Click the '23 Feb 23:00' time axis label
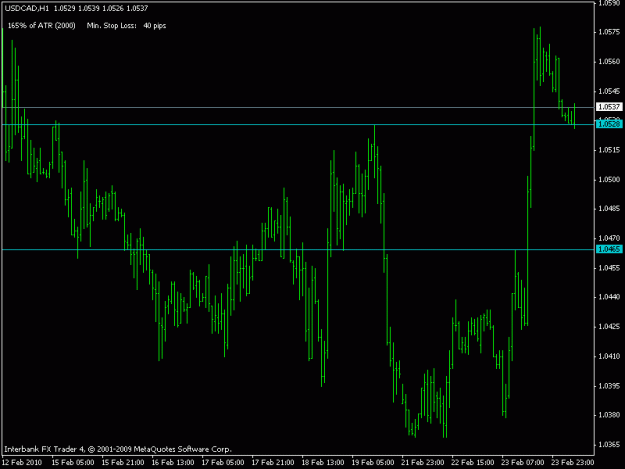 (572, 462)
